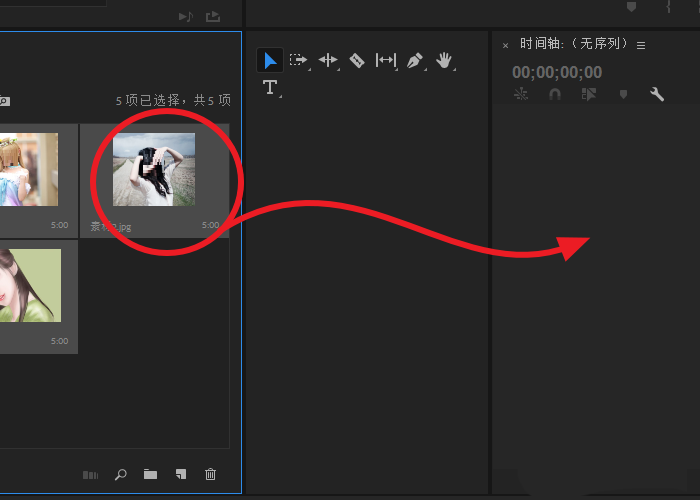Delete selected items with trash icon
The width and height of the screenshot is (700, 500).
click(210, 474)
